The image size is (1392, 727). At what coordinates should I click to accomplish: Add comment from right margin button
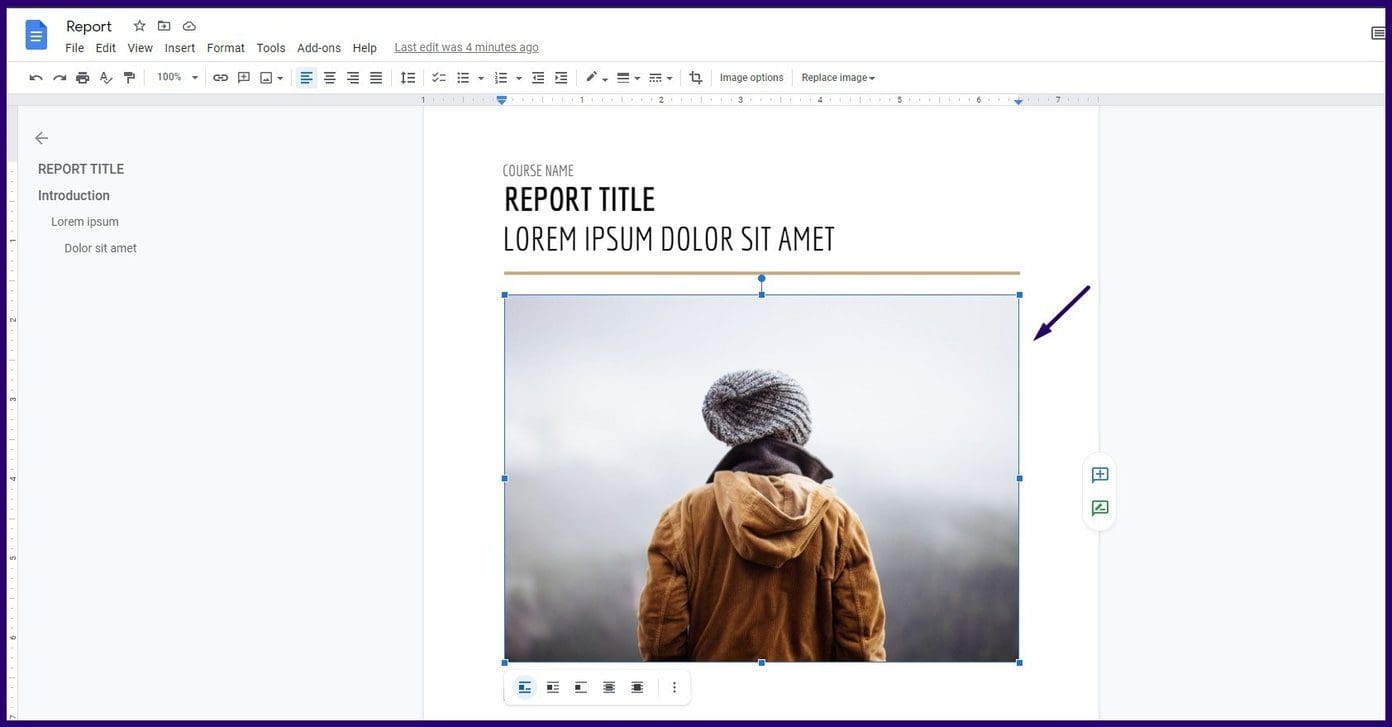[x=1100, y=475]
